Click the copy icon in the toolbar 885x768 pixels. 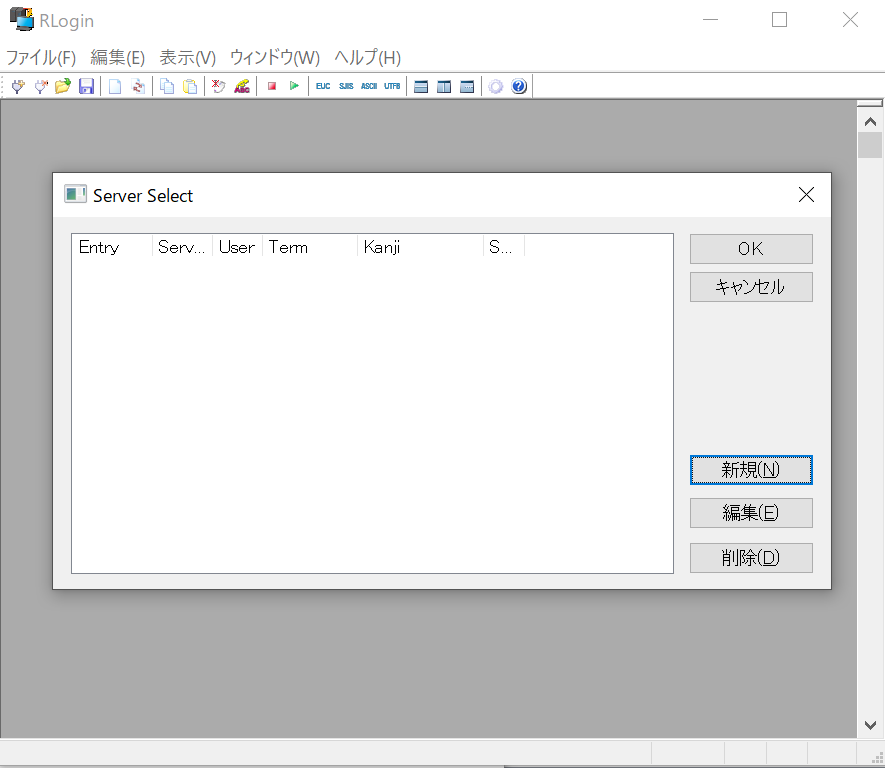166,86
